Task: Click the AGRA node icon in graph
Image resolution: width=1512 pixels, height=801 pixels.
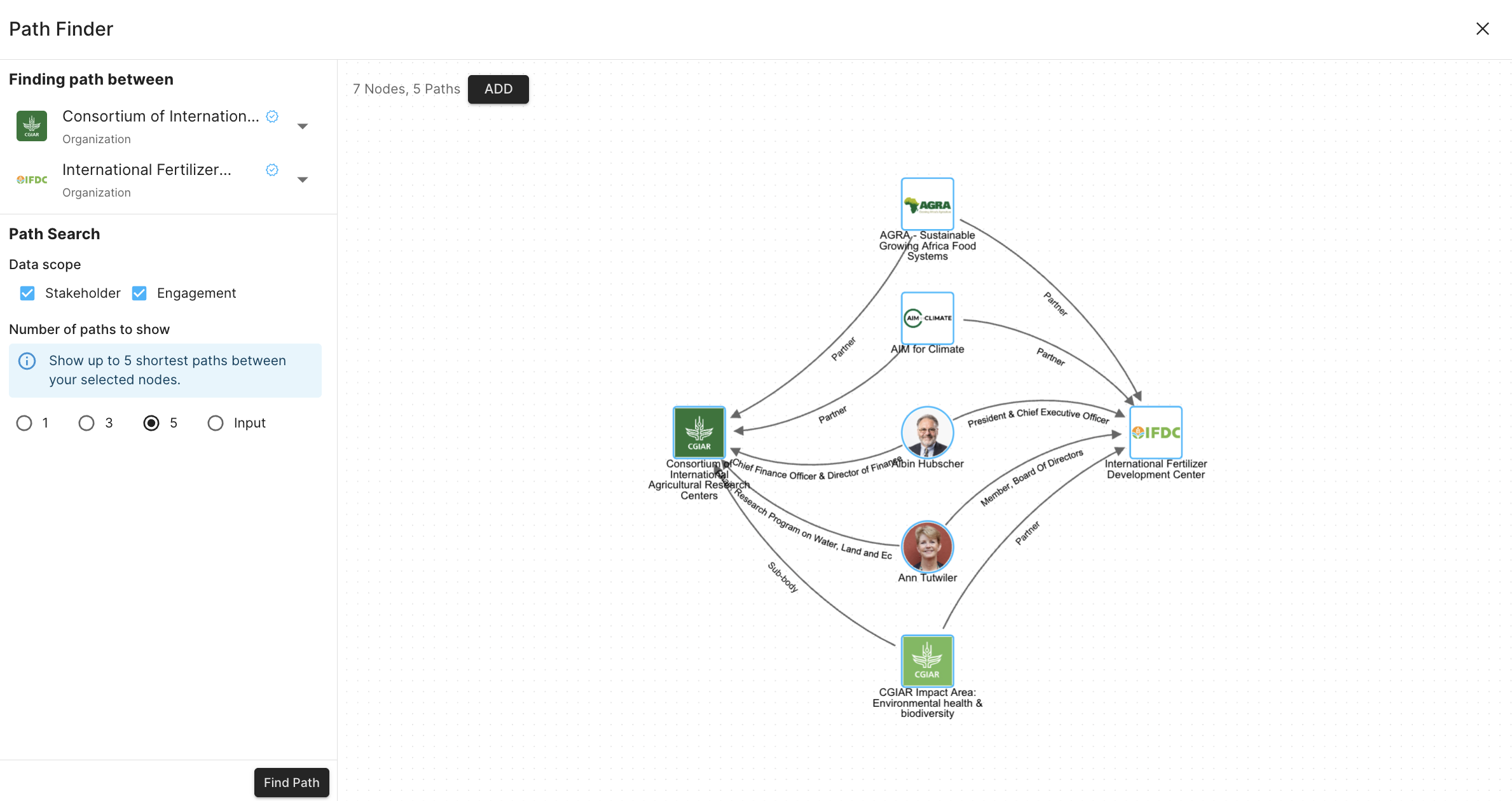Action: (x=927, y=204)
